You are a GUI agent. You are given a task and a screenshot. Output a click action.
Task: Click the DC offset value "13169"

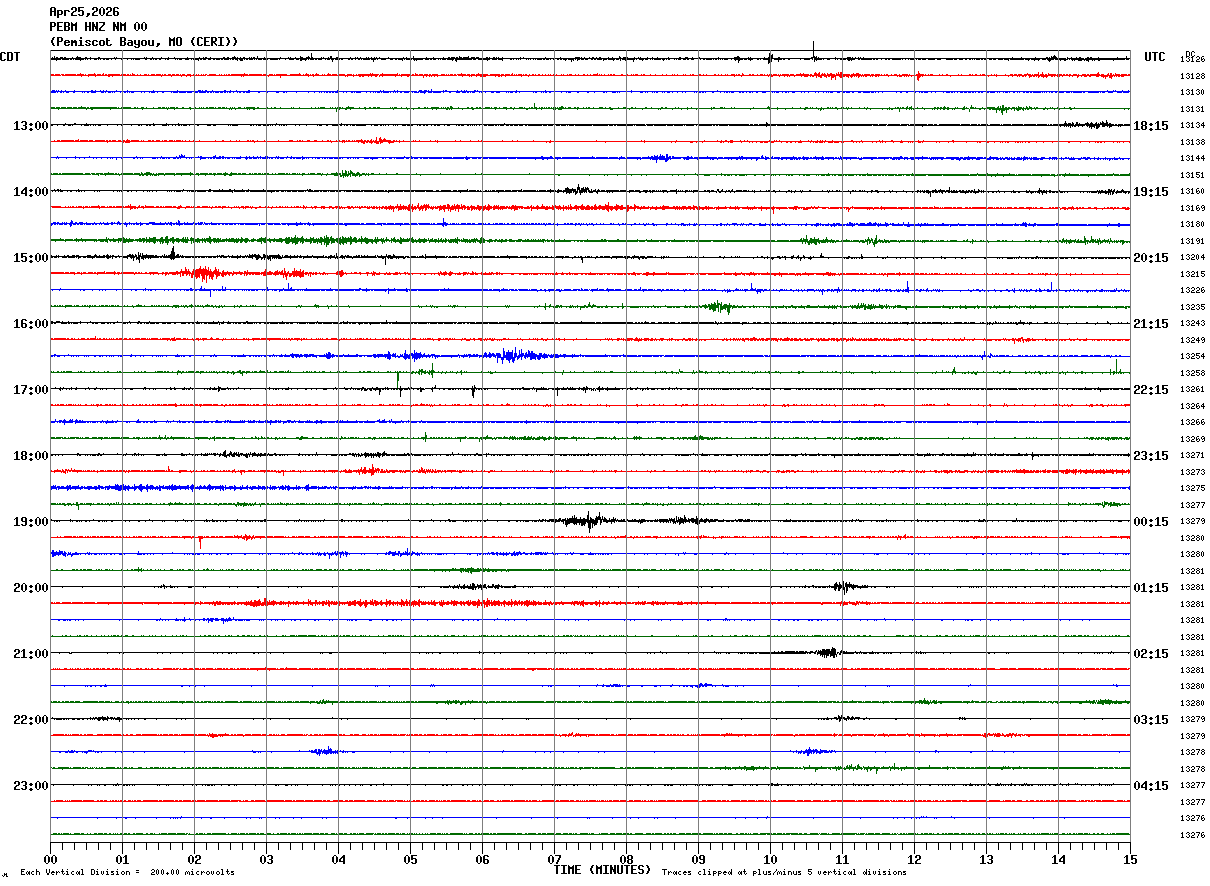tap(1192, 208)
